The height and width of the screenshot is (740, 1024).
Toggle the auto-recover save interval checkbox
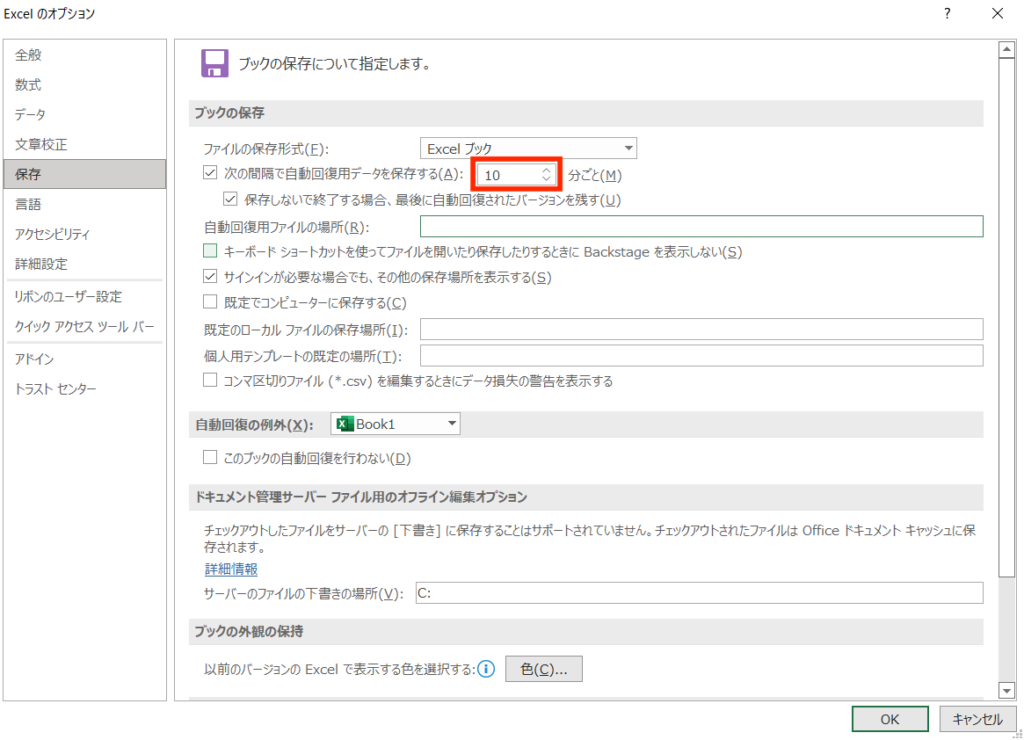[210, 174]
